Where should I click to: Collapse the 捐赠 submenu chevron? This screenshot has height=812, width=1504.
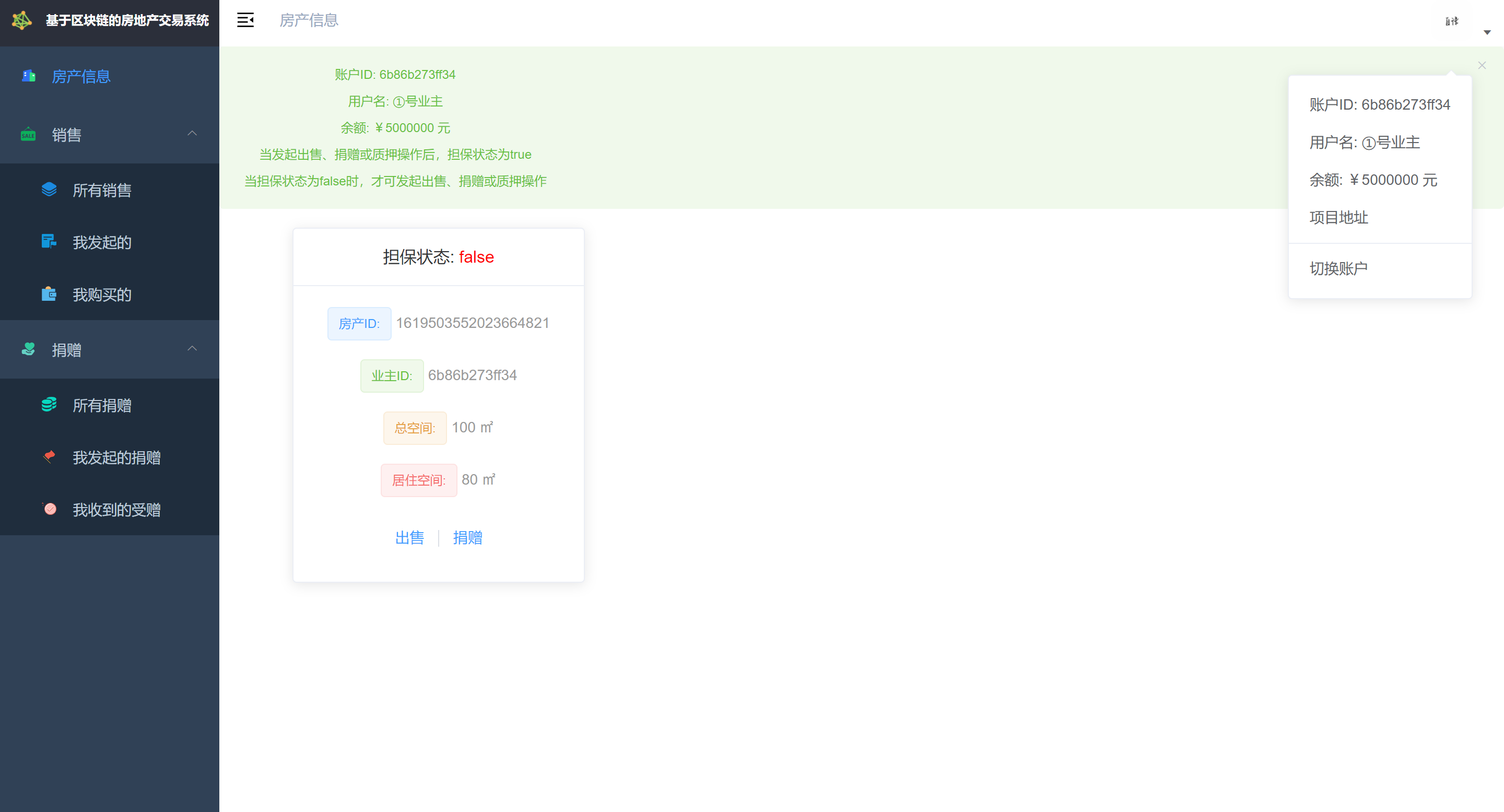(x=192, y=349)
